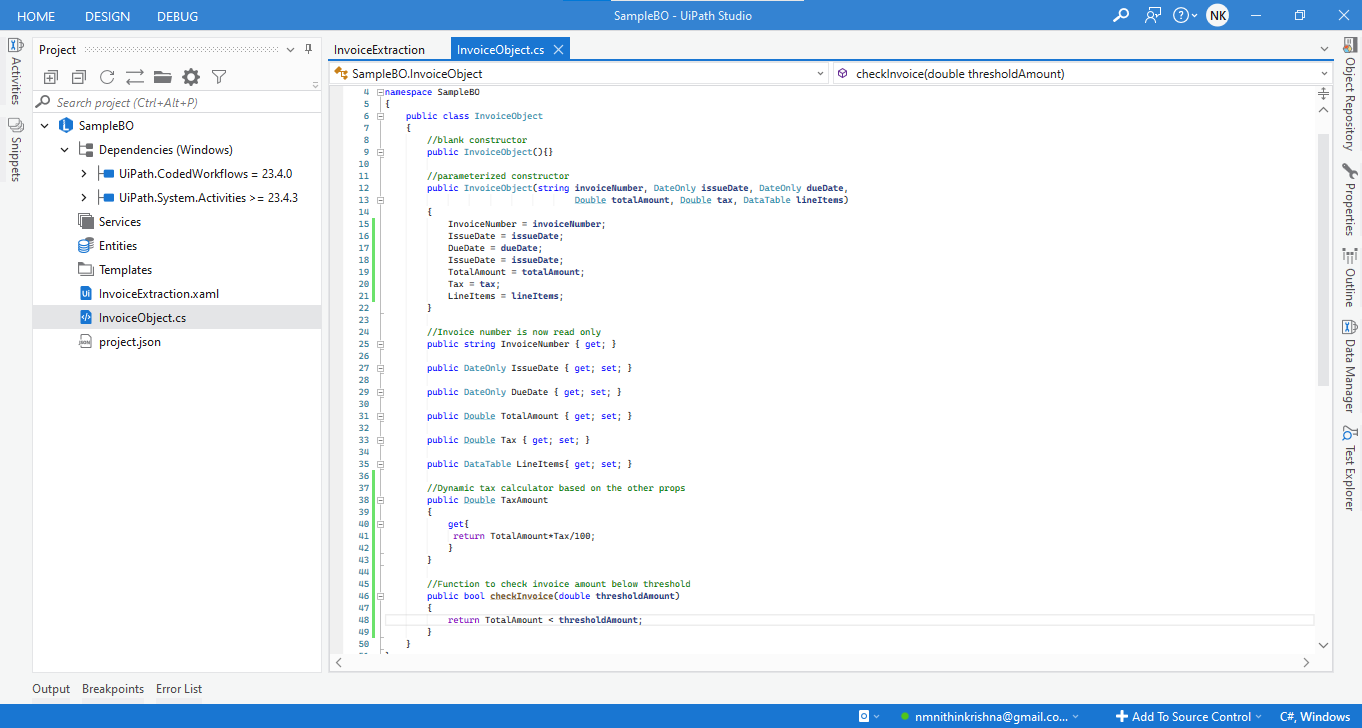
Task: Click the '//blank constructor' comment
Action: click(x=477, y=140)
